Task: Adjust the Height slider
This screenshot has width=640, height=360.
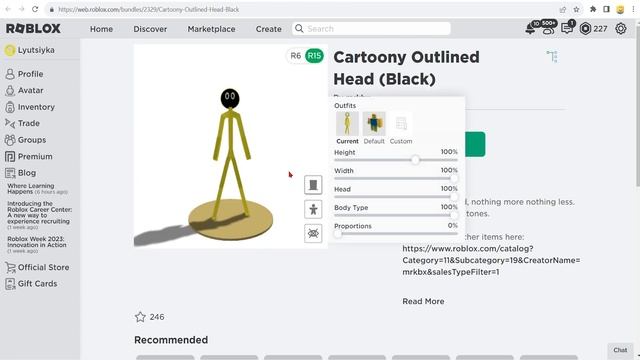Action: pyautogui.click(x=396, y=160)
